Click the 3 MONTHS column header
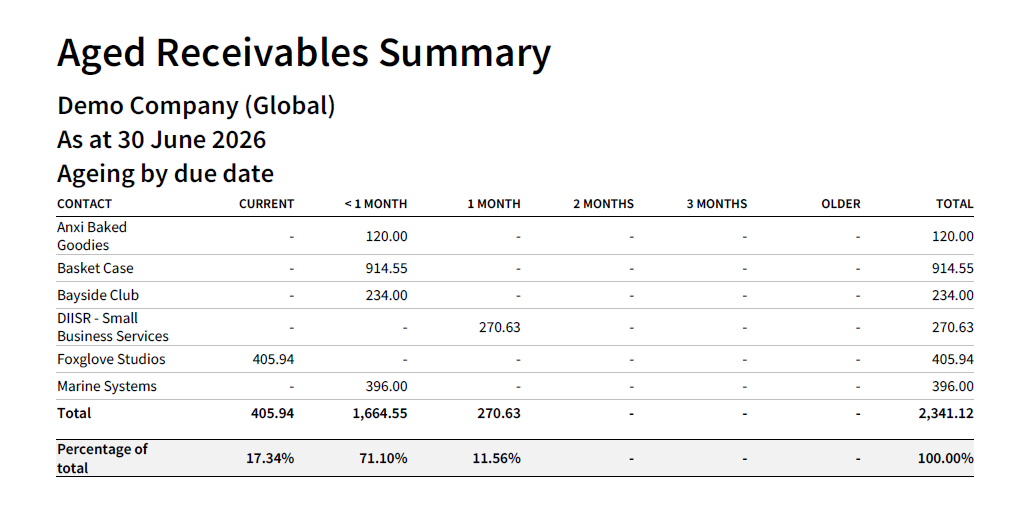Screen dimensions: 1012x532 (x=716, y=204)
